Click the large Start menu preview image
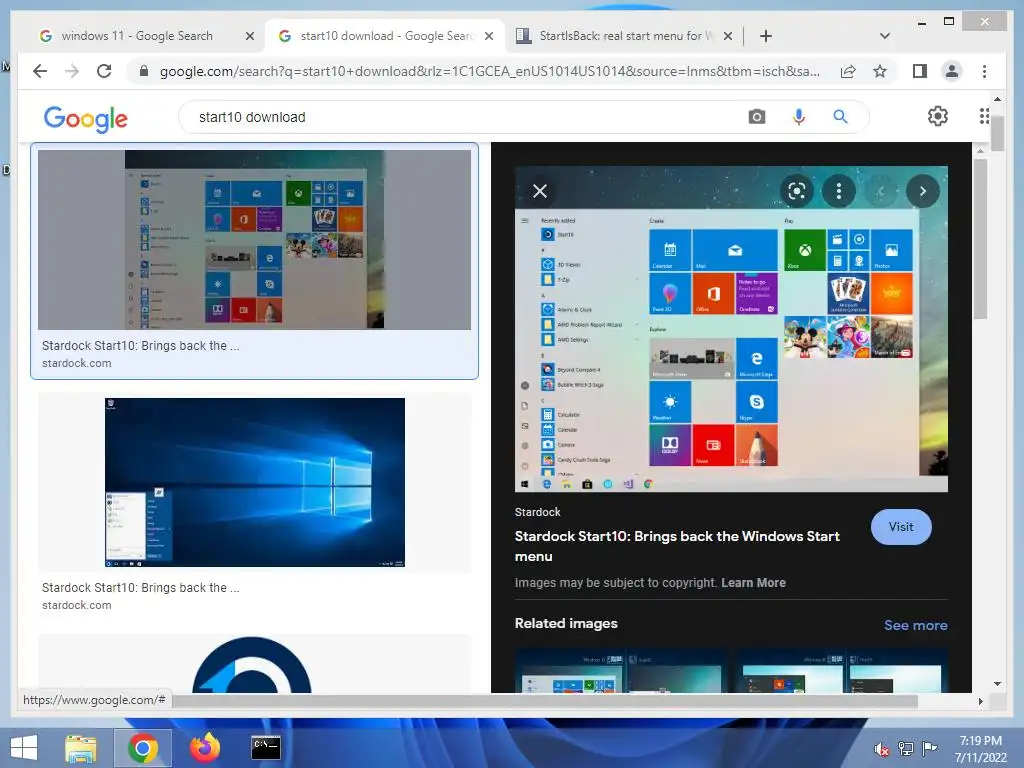 (x=731, y=329)
